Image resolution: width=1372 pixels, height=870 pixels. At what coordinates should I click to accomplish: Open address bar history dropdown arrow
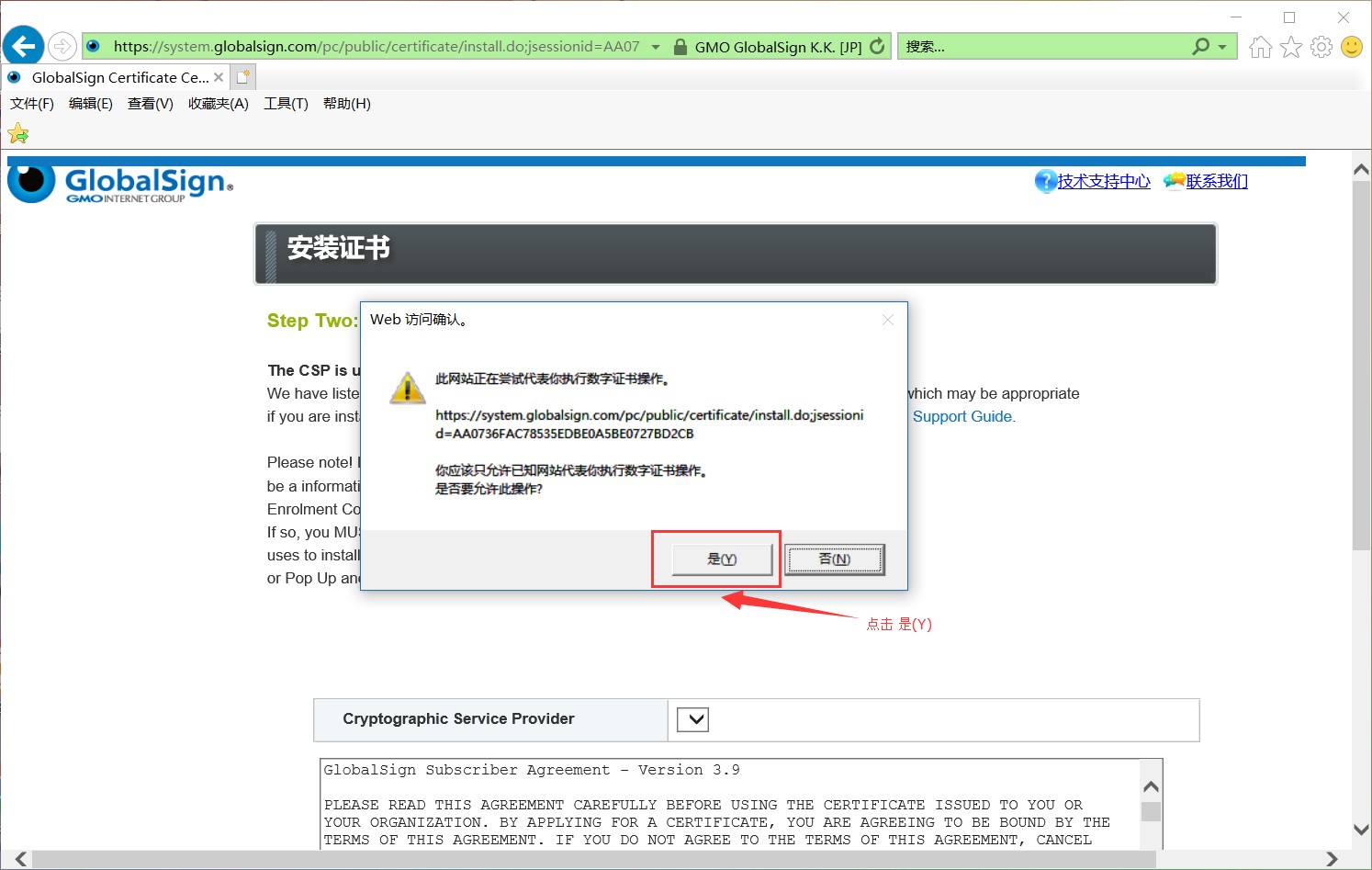point(656,47)
